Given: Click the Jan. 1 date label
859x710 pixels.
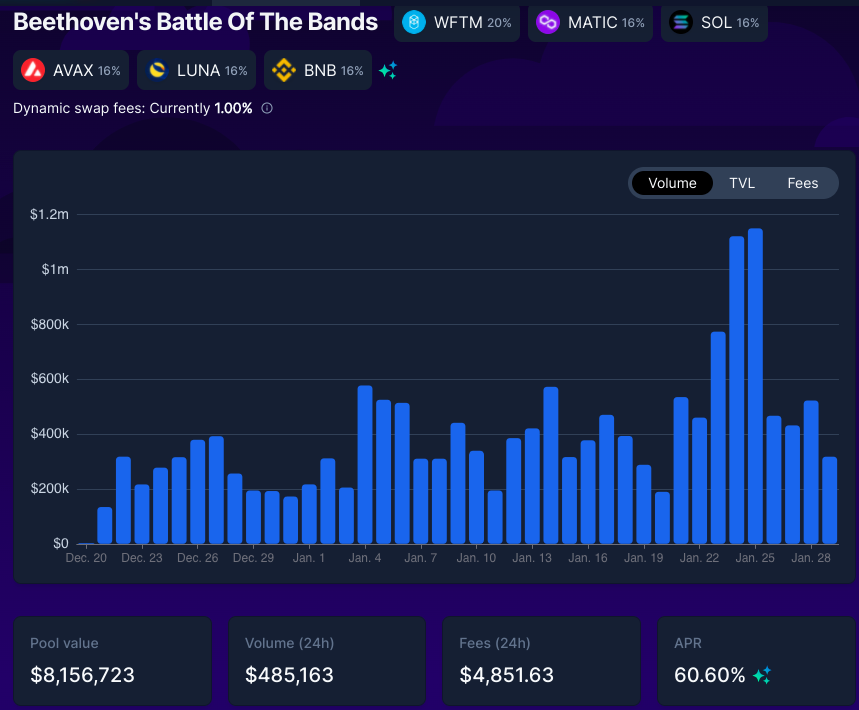Looking at the screenshot, I should coord(309,558).
